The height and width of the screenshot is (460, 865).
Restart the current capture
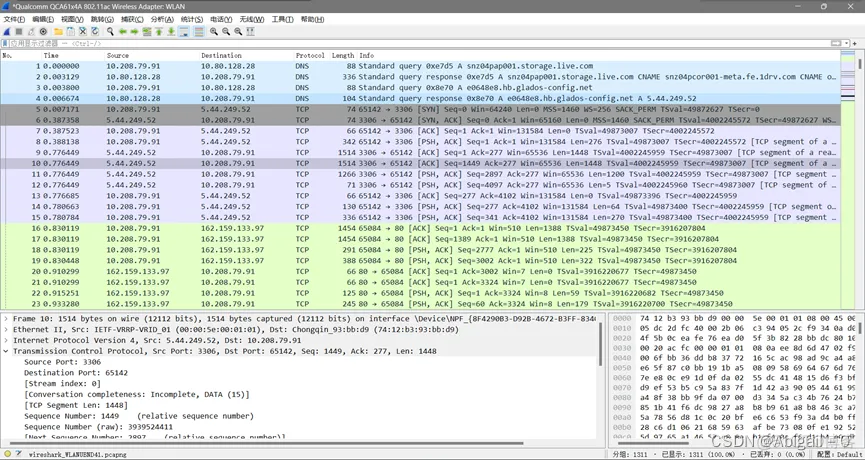(x=31, y=31)
